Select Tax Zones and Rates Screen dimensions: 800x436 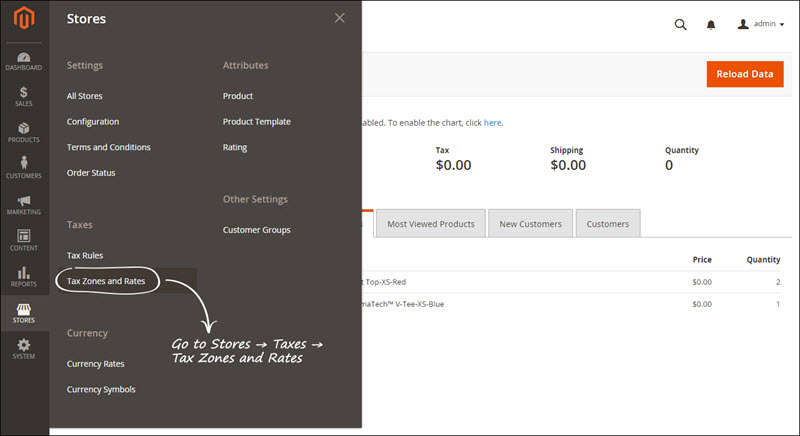(x=106, y=281)
